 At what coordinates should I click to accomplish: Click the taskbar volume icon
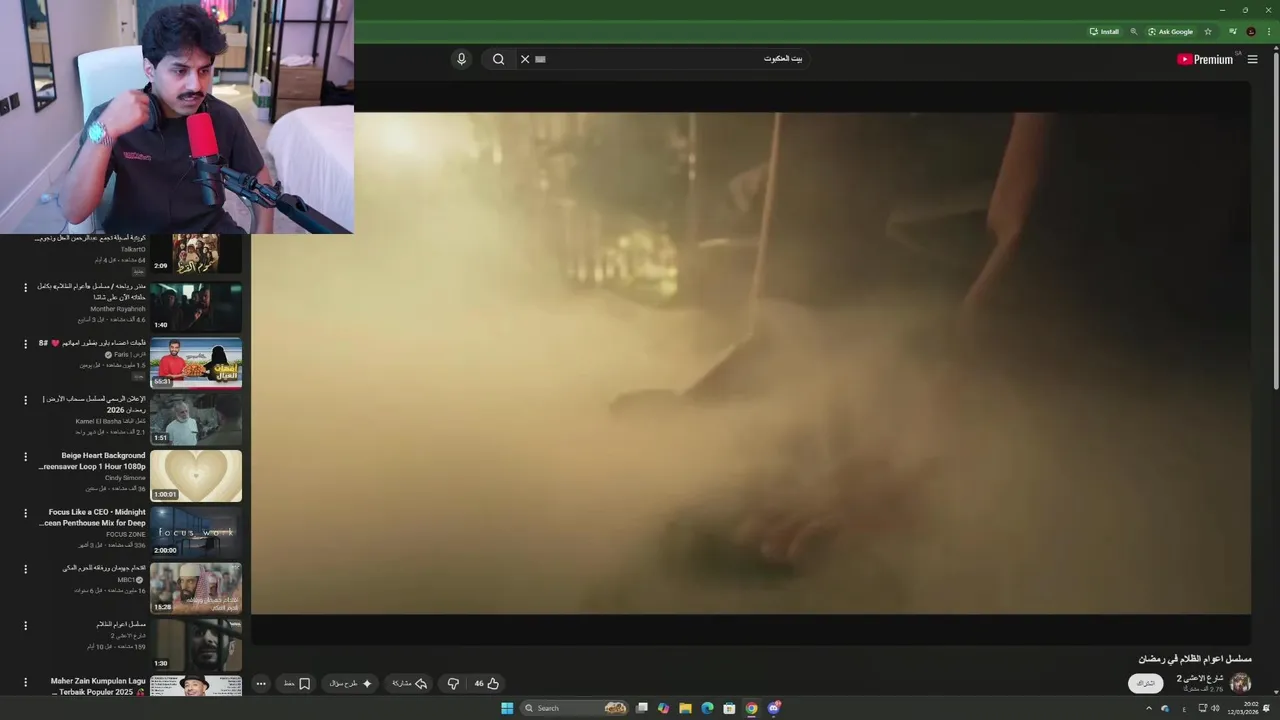[1215, 708]
